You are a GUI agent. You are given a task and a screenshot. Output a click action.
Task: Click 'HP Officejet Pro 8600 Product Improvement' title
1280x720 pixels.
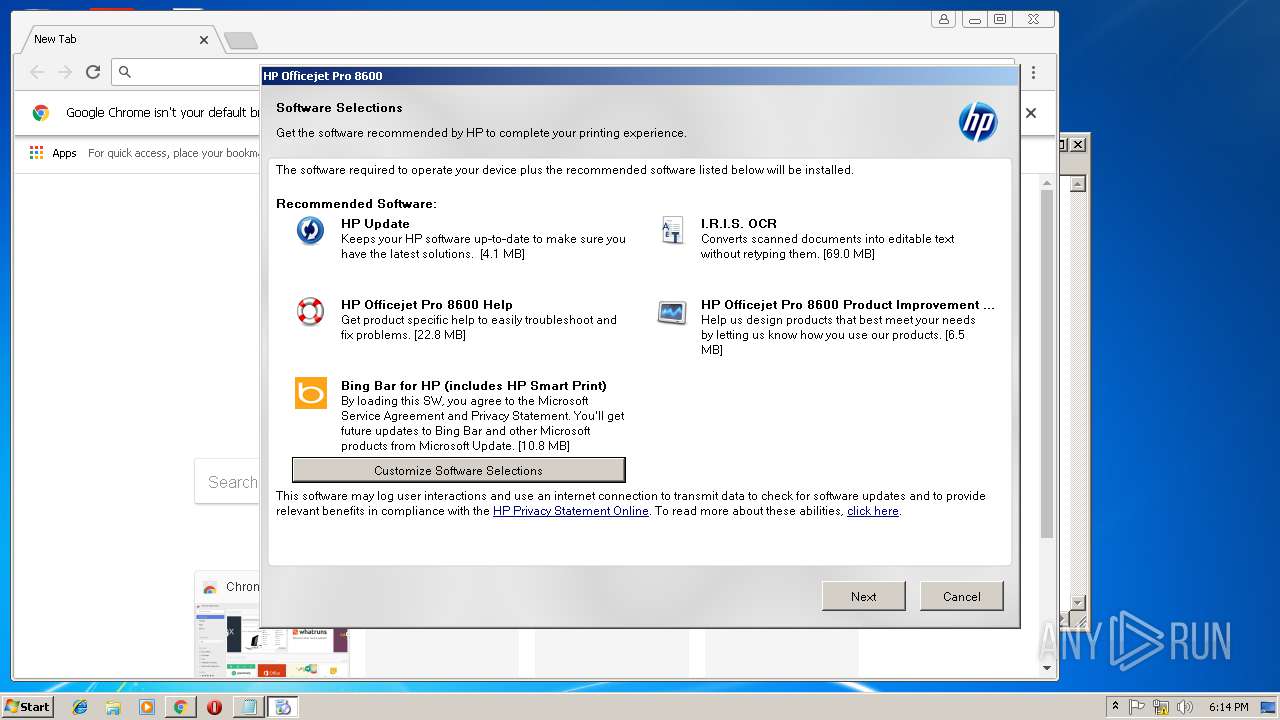tap(848, 305)
